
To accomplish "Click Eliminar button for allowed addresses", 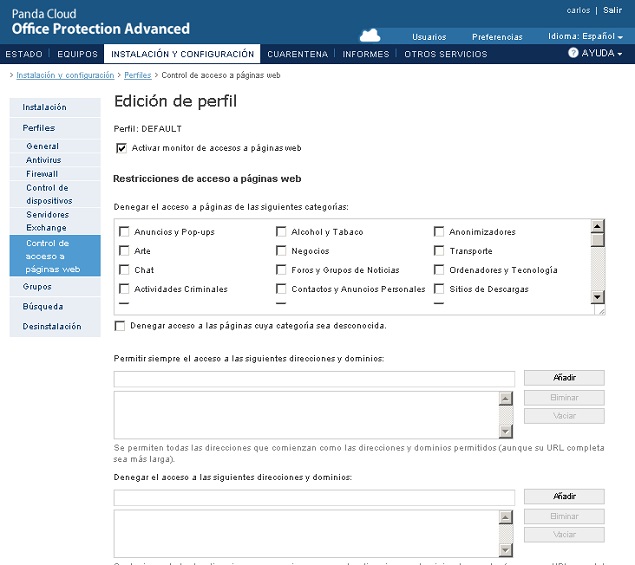I will pos(564,398).
